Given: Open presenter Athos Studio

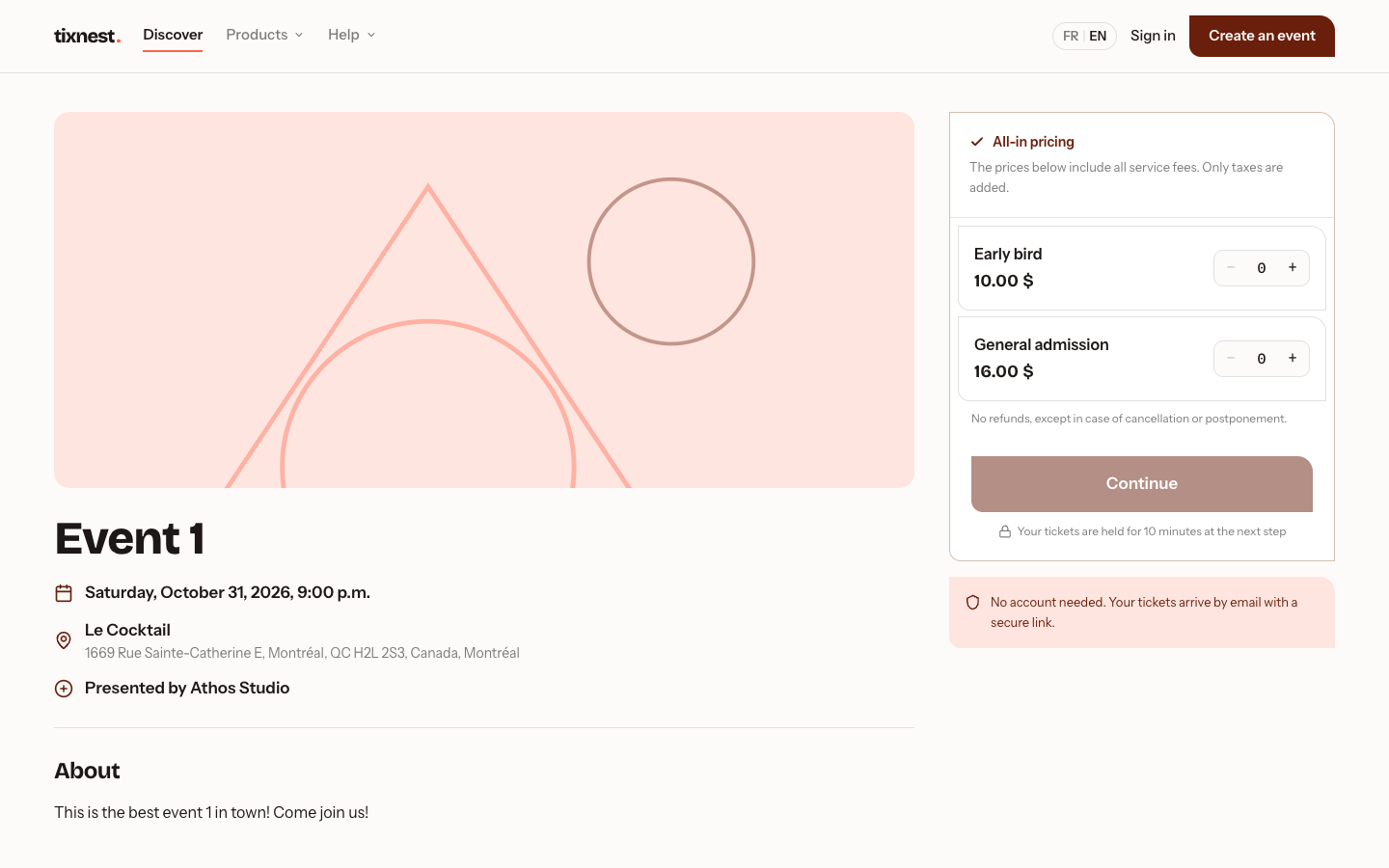Looking at the screenshot, I should [x=239, y=688].
